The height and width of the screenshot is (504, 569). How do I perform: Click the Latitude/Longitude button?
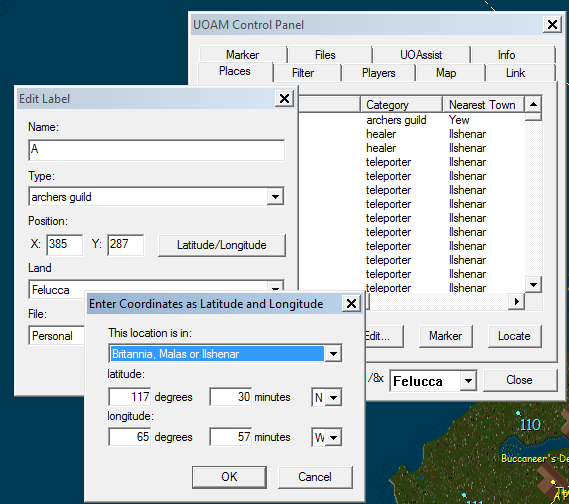click(x=222, y=245)
